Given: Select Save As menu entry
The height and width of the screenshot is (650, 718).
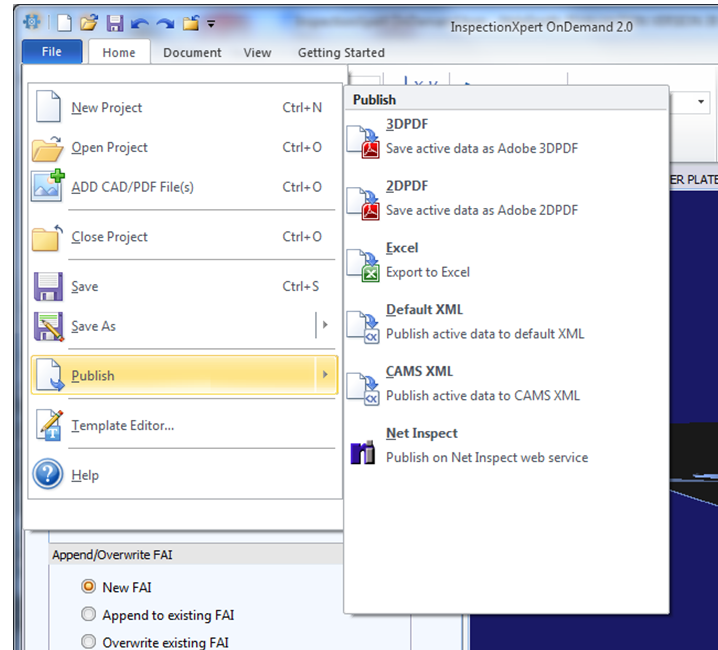Looking at the screenshot, I should 173,326.
